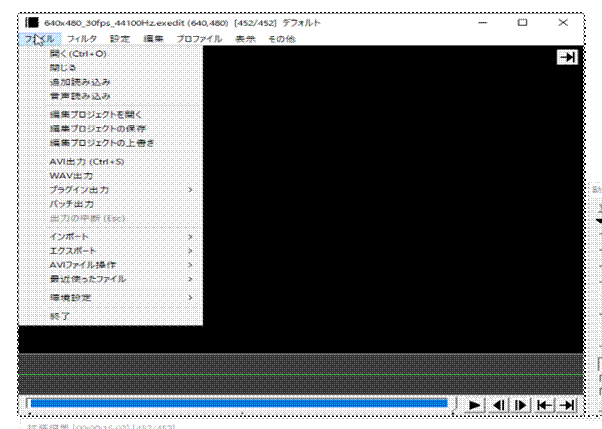Image resolution: width=602 pixels, height=429 pixels.
Task: Jump to the first frame
Action: [x=544, y=404]
